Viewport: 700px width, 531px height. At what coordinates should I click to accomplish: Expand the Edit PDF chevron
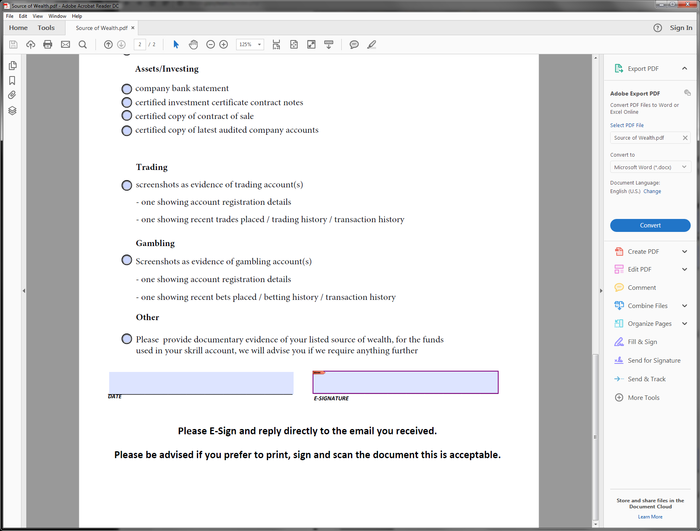[684, 269]
